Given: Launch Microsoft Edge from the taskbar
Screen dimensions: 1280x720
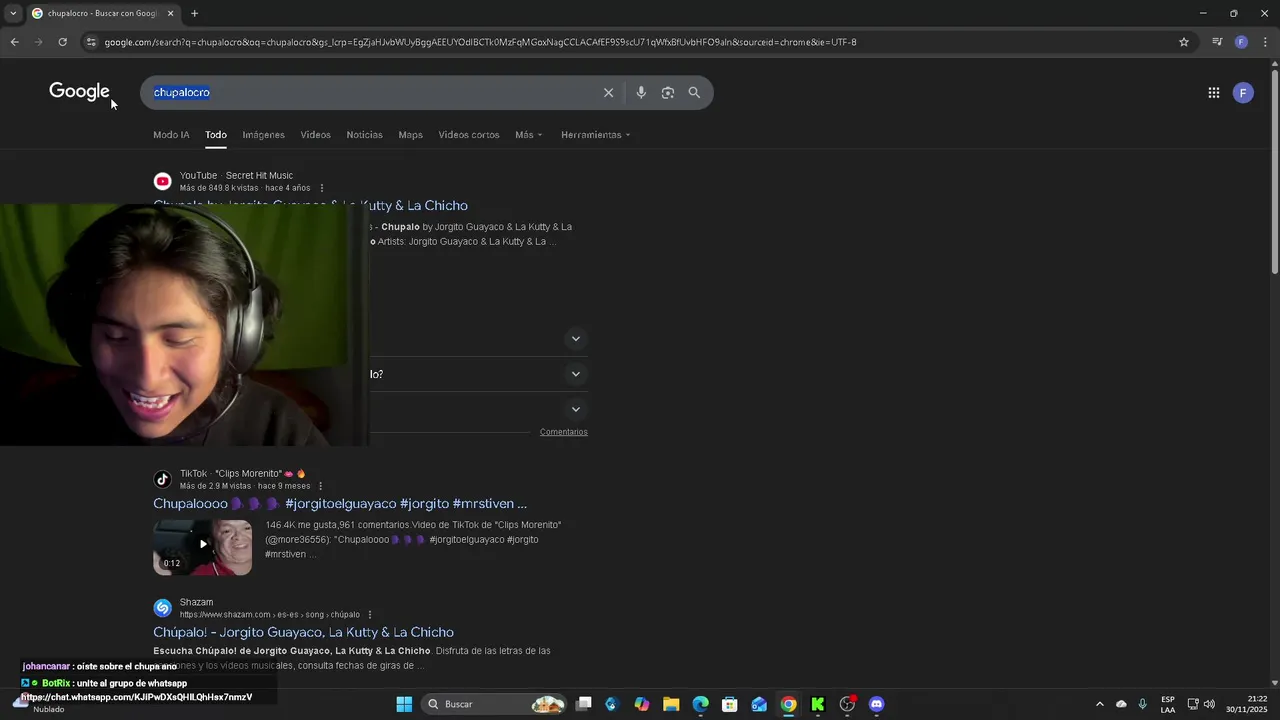Looking at the screenshot, I should 700,704.
